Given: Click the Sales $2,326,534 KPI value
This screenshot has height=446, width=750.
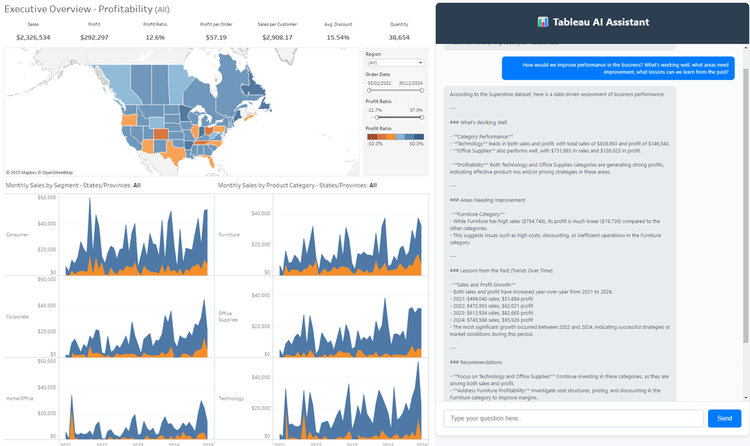Looking at the screenshot, I should click(34, 37).
